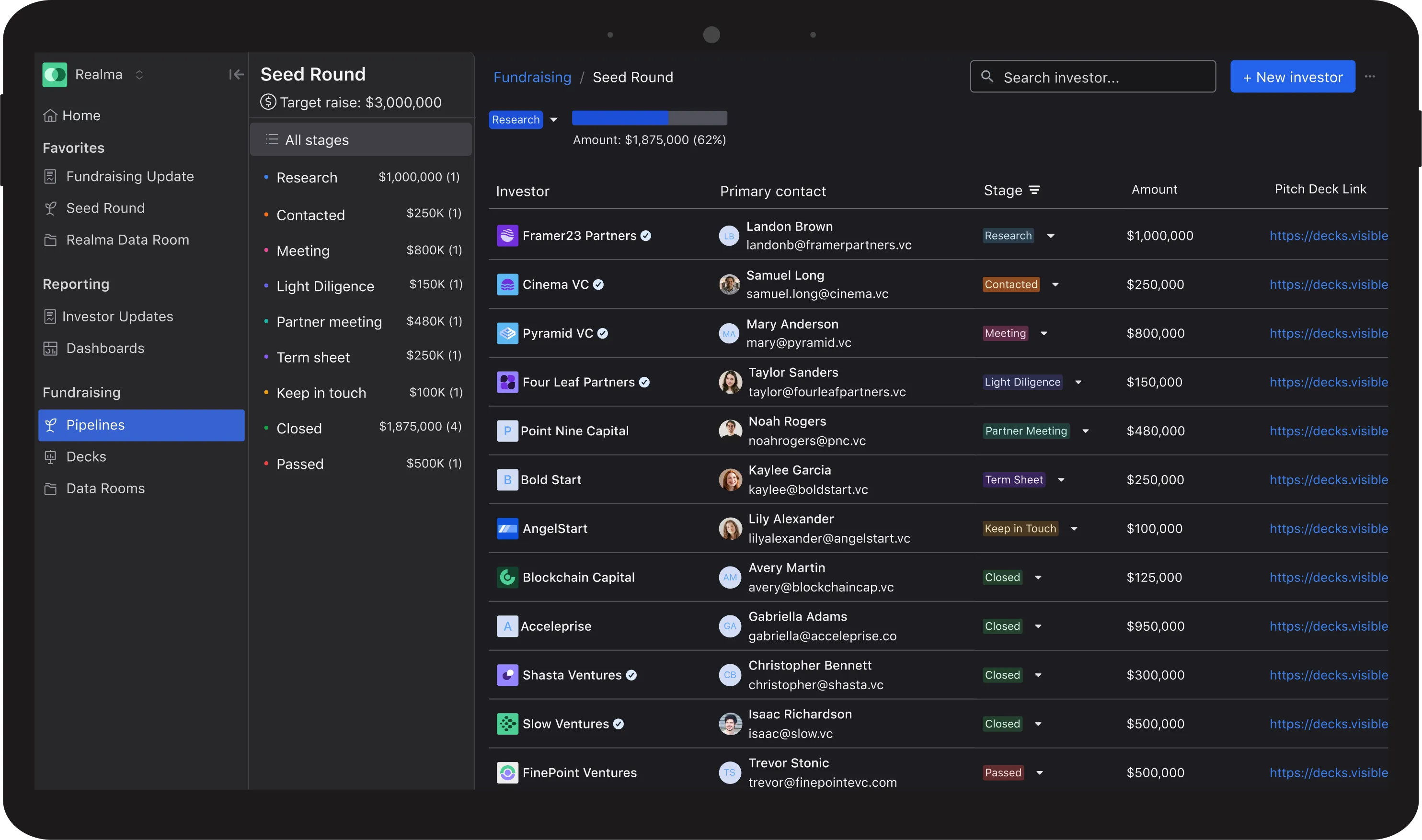The width and height of the screenshot is (1422, 840).
Task: Click the Realma workspace logo icon
Action: [55, 75]
